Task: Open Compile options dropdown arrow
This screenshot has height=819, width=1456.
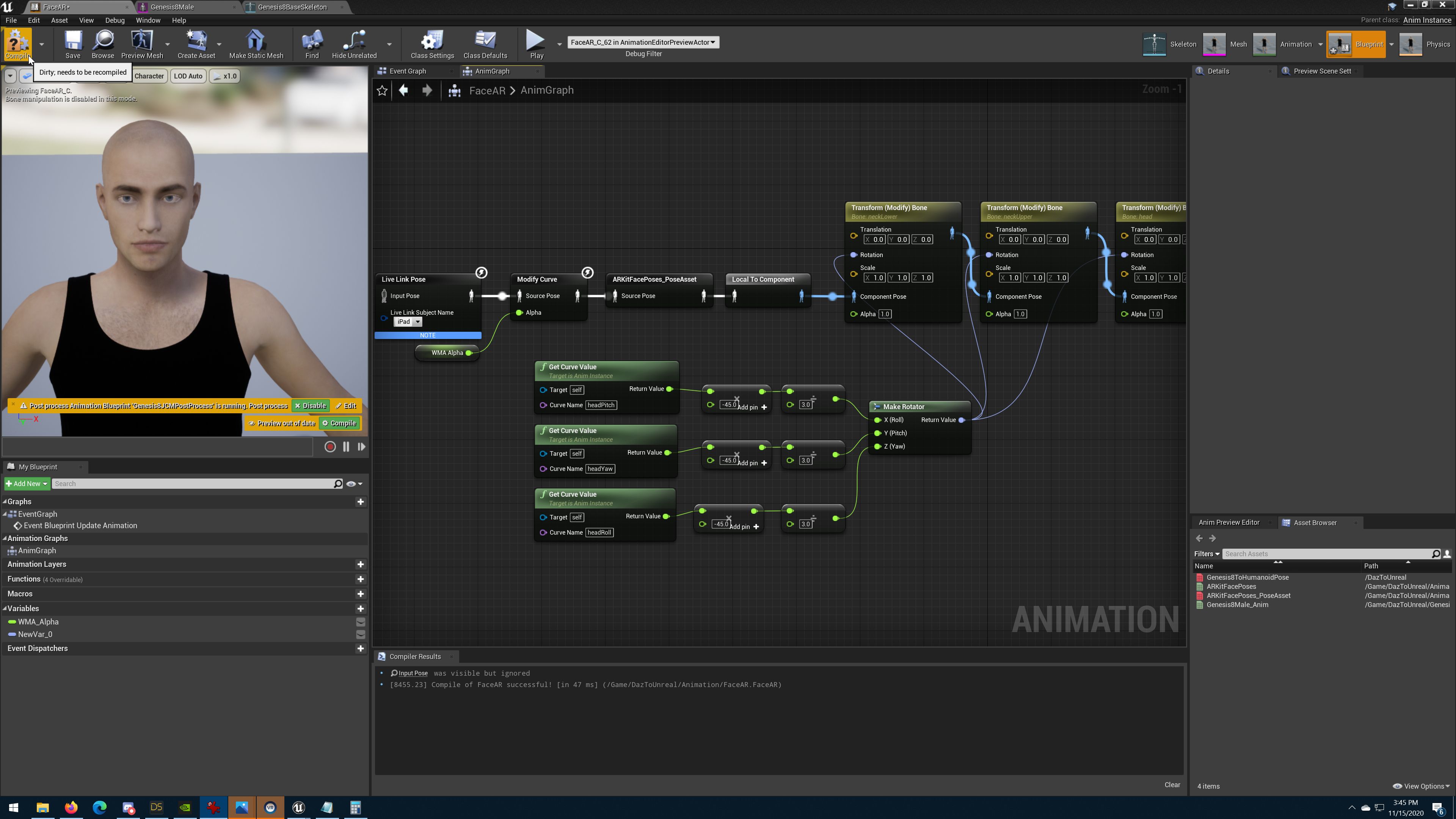Action: (x=41, y=44)
